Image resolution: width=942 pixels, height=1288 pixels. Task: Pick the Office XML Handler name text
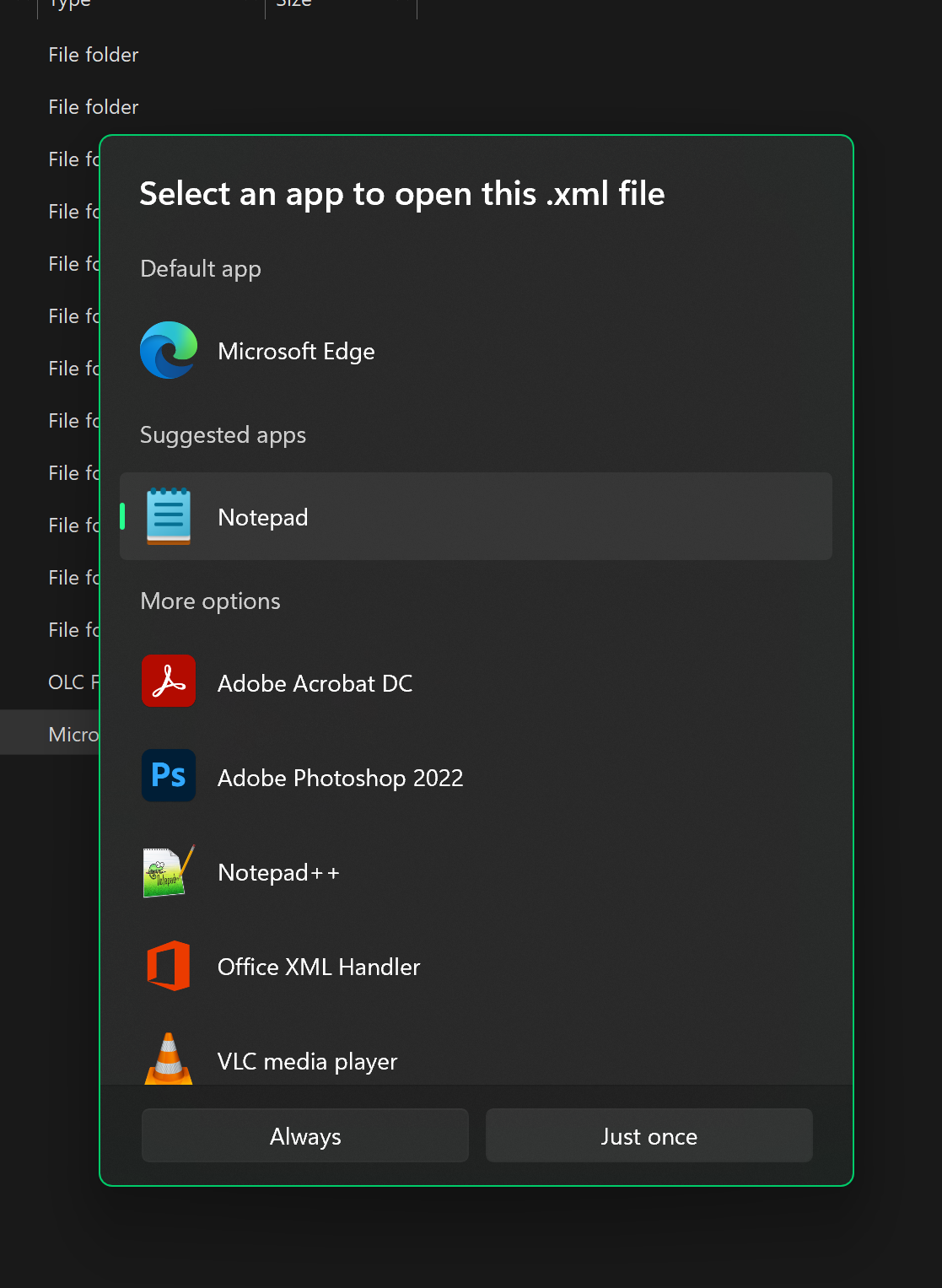pos(318,967)
